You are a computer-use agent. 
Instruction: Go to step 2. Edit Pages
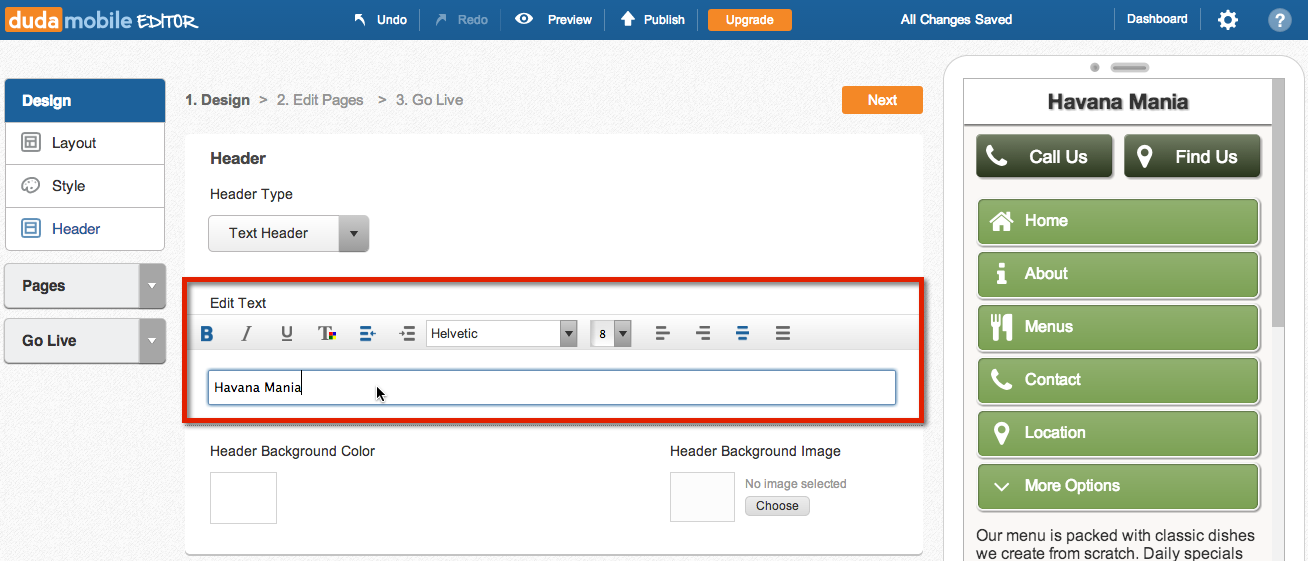[x=320, y=100]
